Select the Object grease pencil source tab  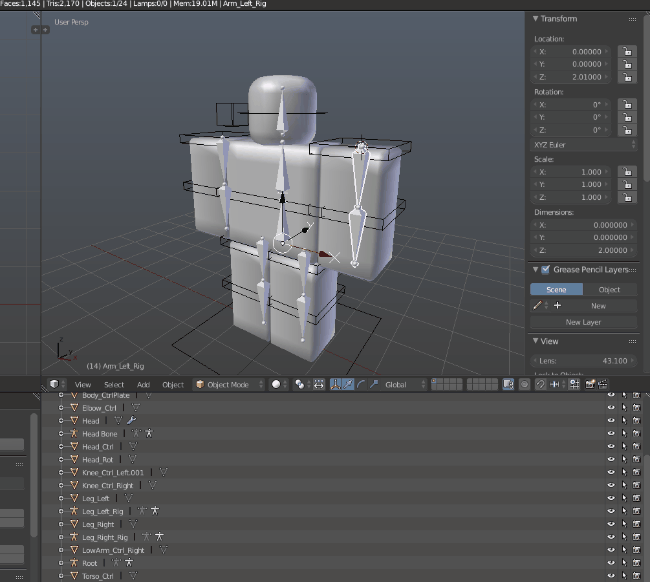(609, 289)
